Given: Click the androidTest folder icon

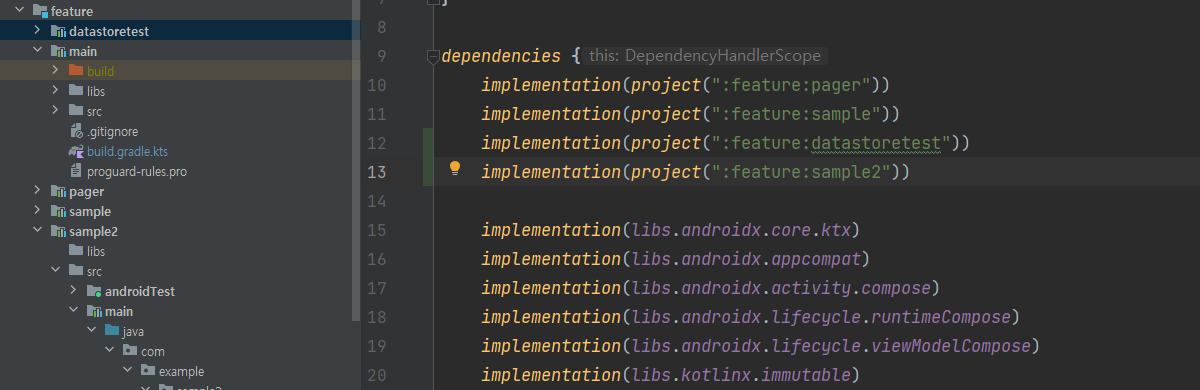Looking at the screenshot, I should click(94, 291).
